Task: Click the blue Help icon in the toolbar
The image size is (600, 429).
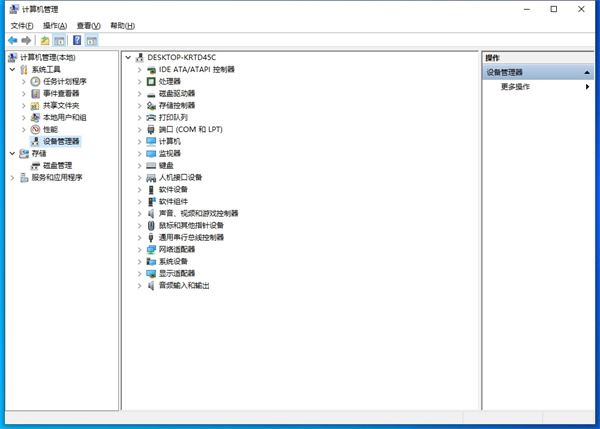Action: pos(77,40)
